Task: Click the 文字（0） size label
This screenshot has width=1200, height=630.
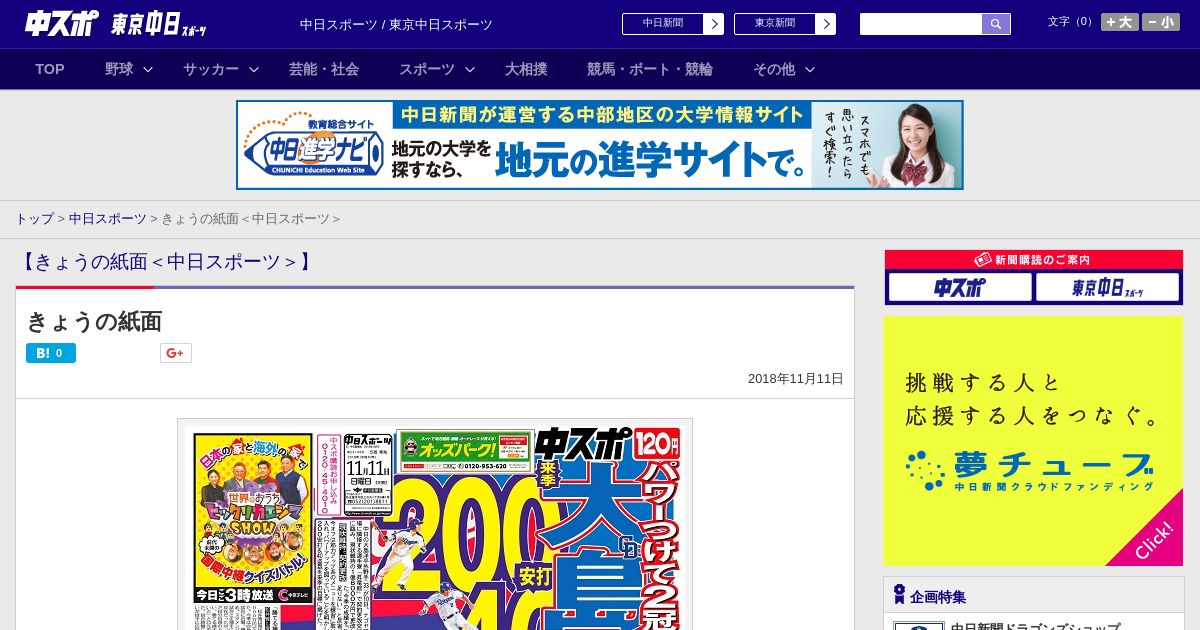Action: [1072, 22]
